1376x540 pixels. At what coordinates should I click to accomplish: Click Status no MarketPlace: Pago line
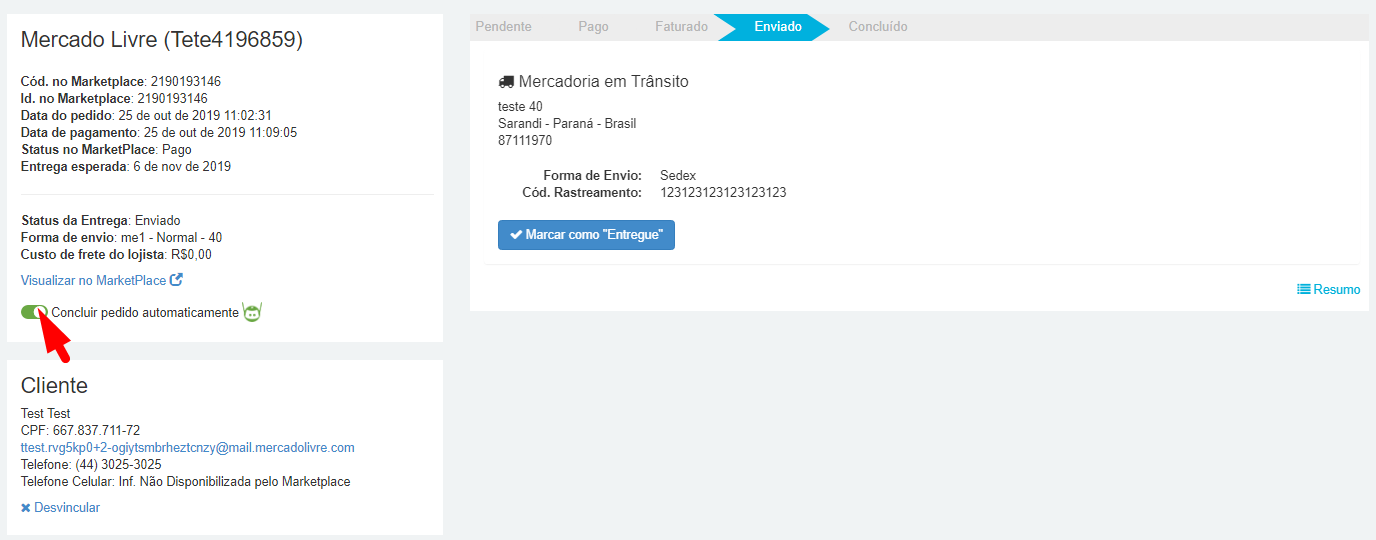106,149
